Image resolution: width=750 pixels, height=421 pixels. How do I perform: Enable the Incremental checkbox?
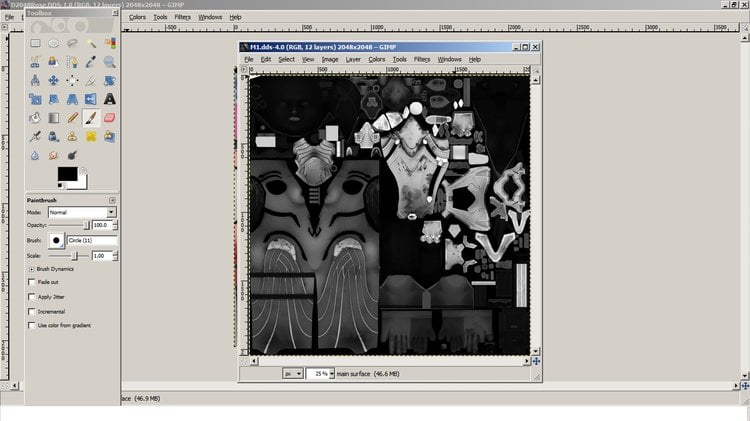click(32, 311)
